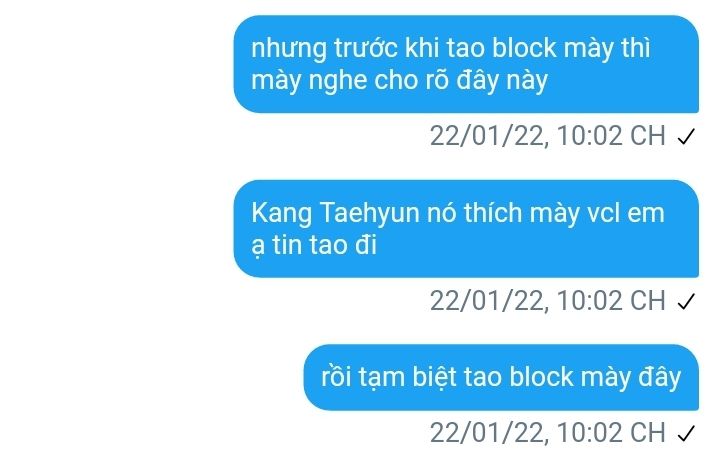Click the sent checkmark below the Kang Taehyun message
Viewport: 720px width, 470px height.
point(686,302)
